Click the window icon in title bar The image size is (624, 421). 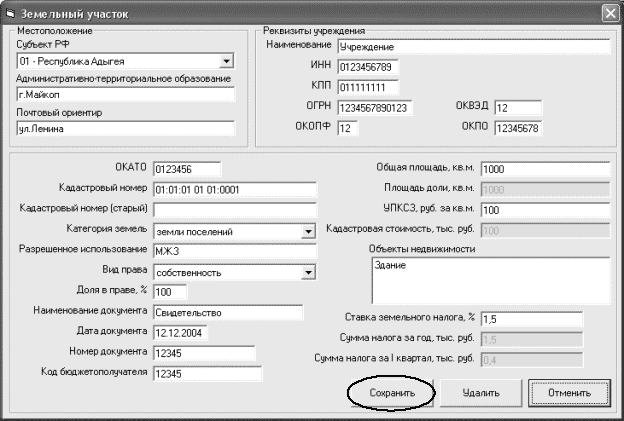click(12, 13)
